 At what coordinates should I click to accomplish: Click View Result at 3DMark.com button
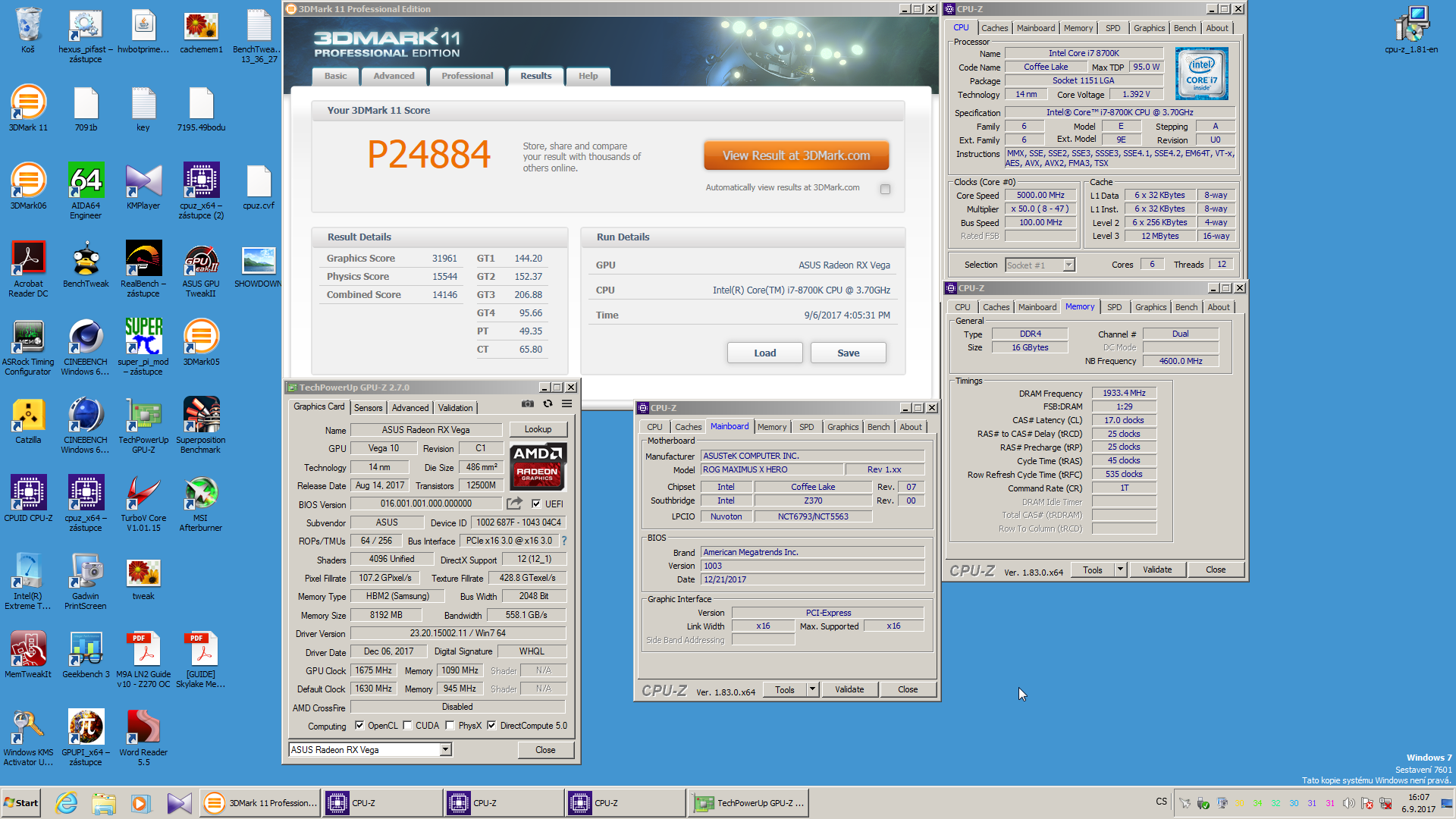tap(796, 155)
